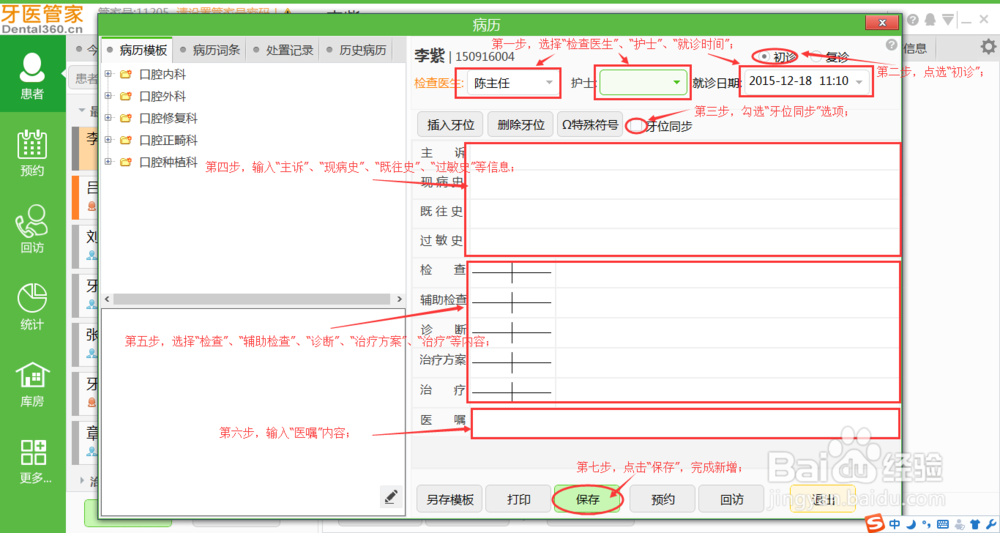Click into the 主诉 text field
1000x533 pixels.
682,156
